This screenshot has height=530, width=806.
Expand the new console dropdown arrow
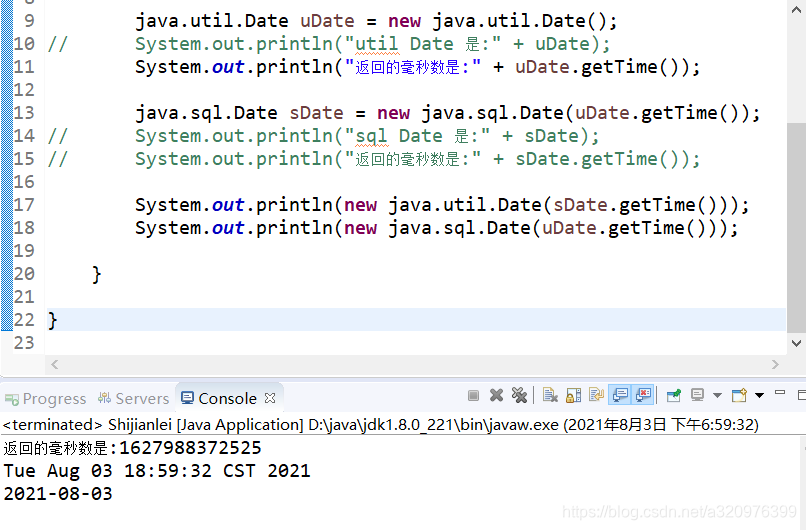[x=759, y=396]
